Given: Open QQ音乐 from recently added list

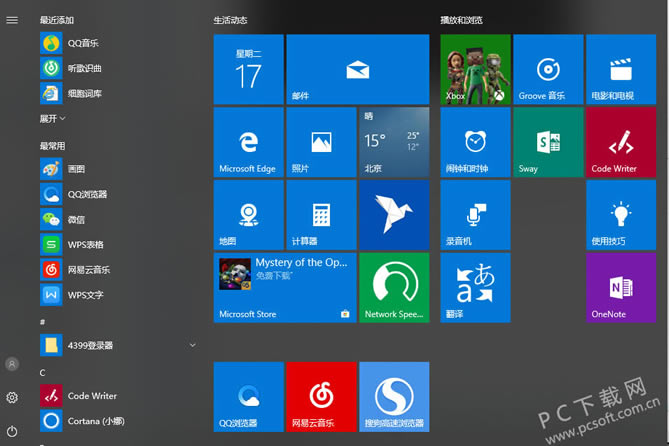Looking at the screenshot, I should [x=70, y=43].
